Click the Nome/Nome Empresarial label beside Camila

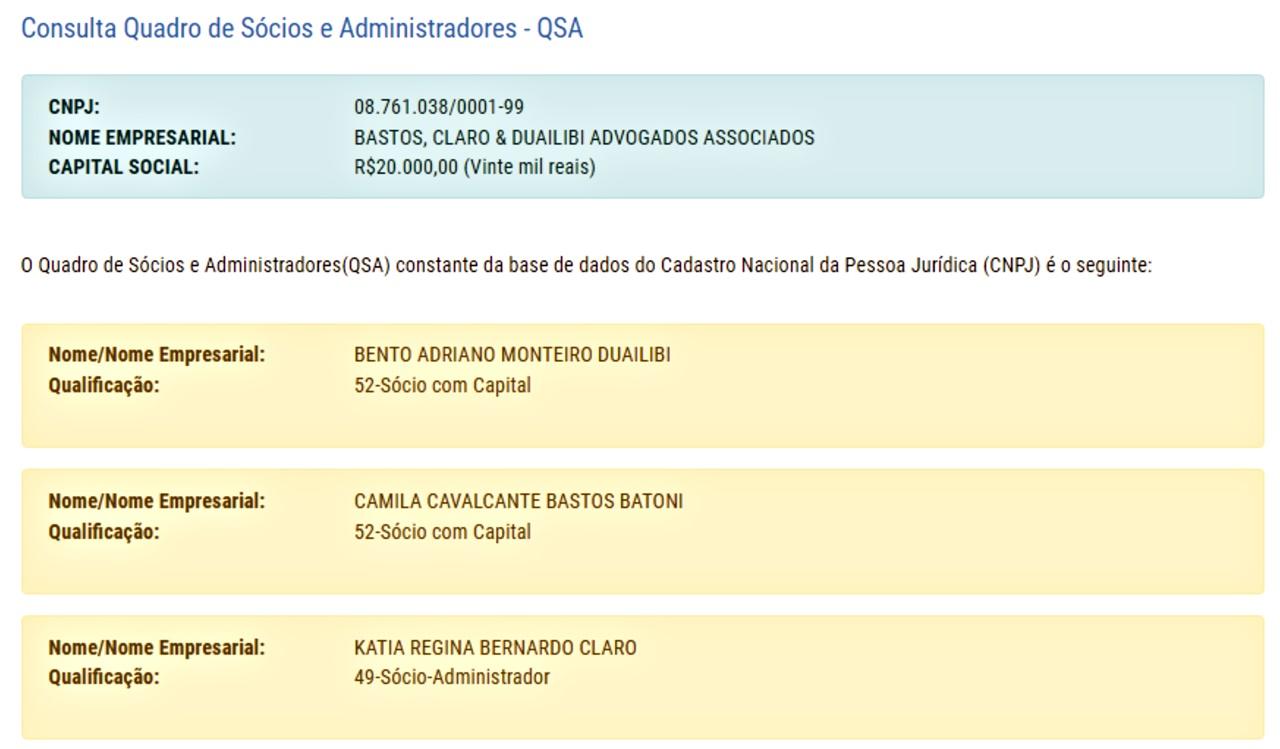coord(157,501)
